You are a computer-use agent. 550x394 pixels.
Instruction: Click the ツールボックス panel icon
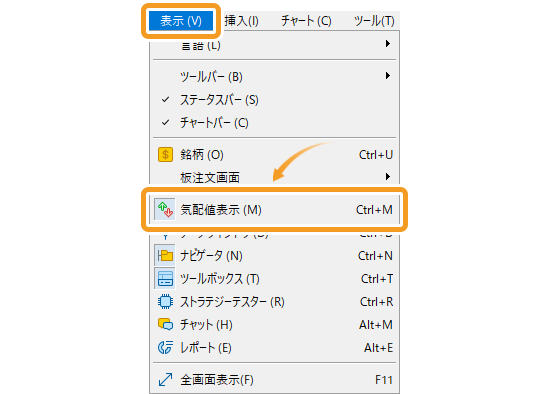(165, 279)
